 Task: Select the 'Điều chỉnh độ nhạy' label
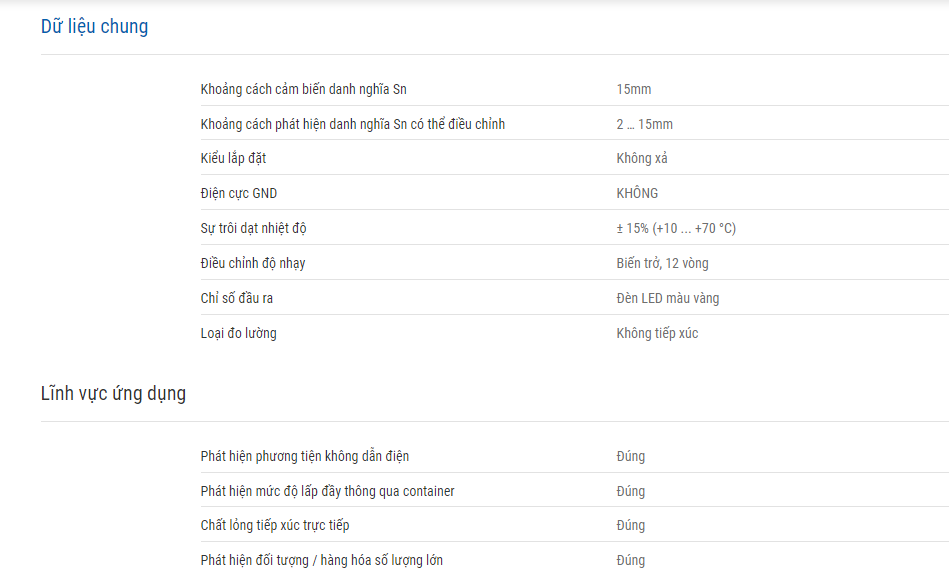252,264
